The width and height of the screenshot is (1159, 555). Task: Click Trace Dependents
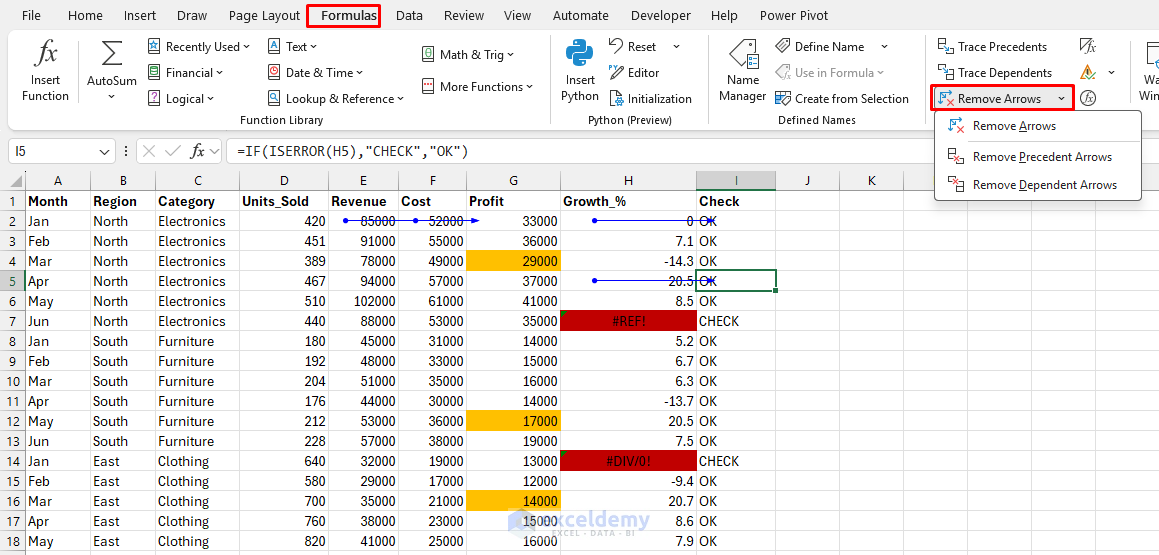995,72
